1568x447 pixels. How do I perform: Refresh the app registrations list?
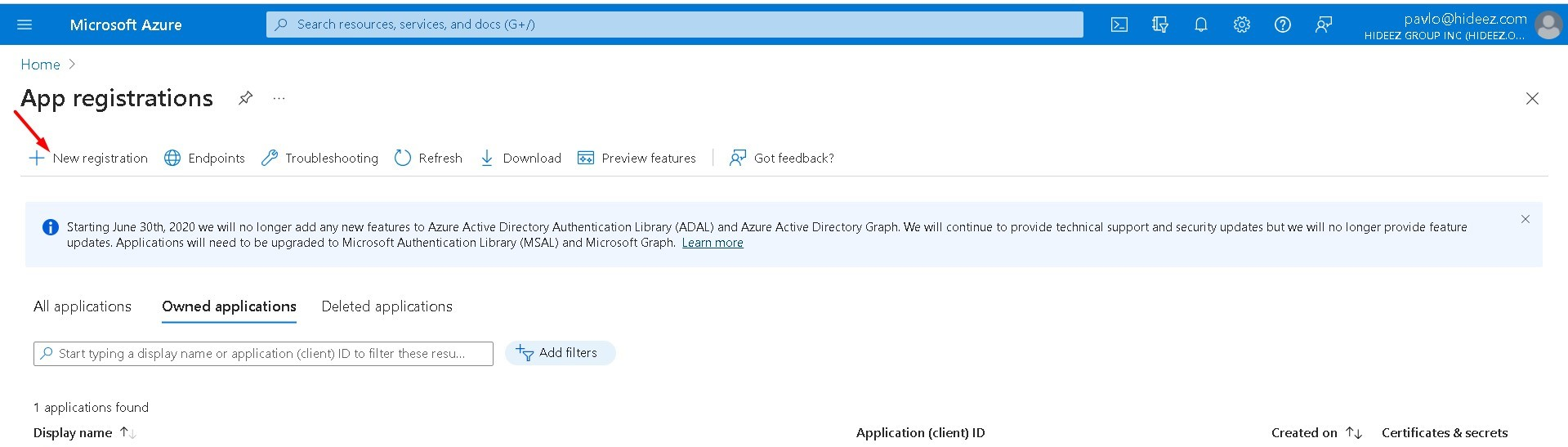pos(428,158)
